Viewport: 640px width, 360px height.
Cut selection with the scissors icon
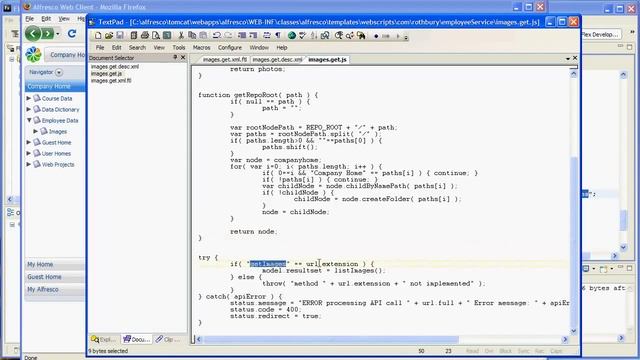click(181, 36)
